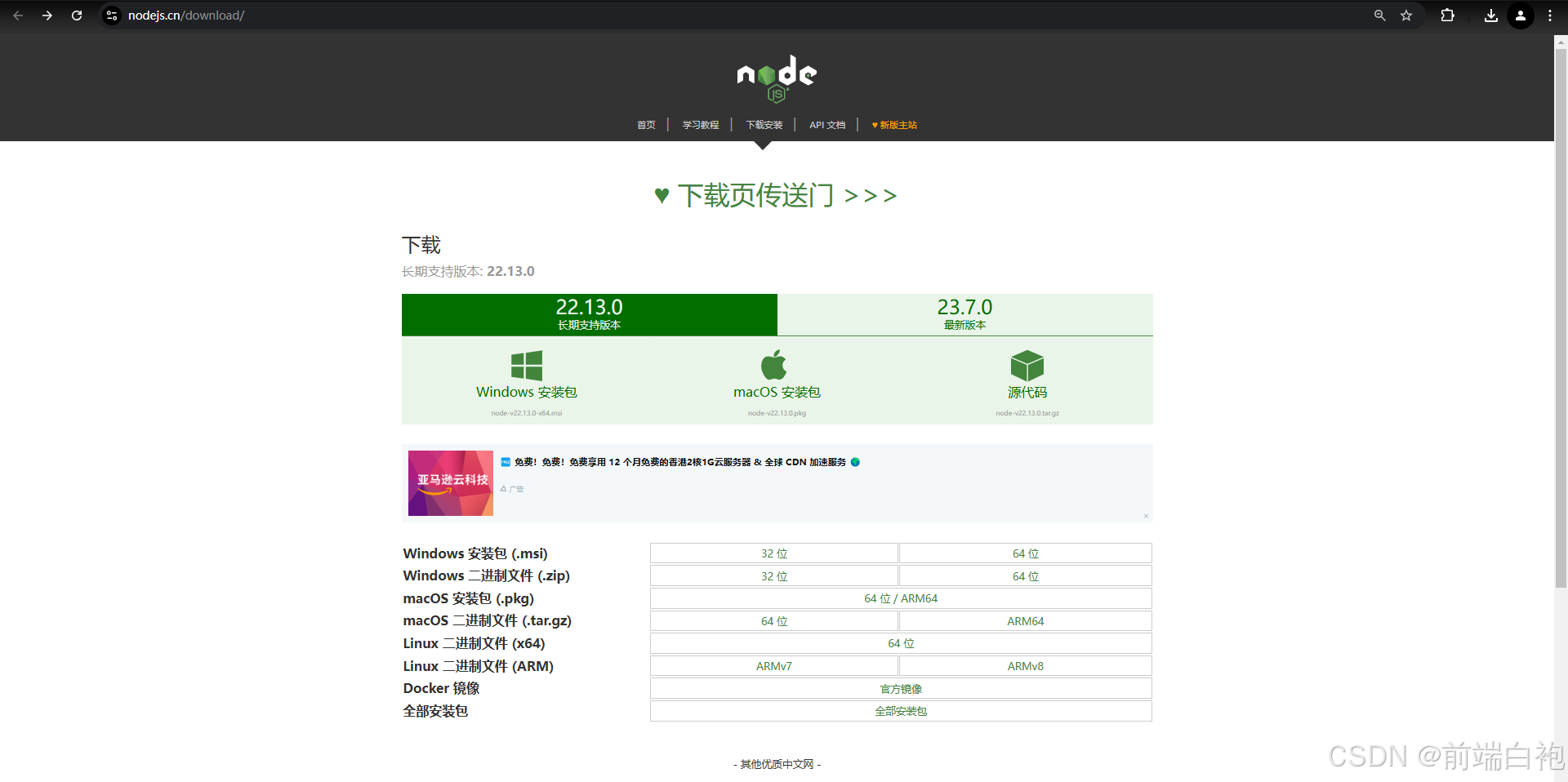Open 首页 in navigation menu
1568x782 pixels.
(x=646, y=125)
